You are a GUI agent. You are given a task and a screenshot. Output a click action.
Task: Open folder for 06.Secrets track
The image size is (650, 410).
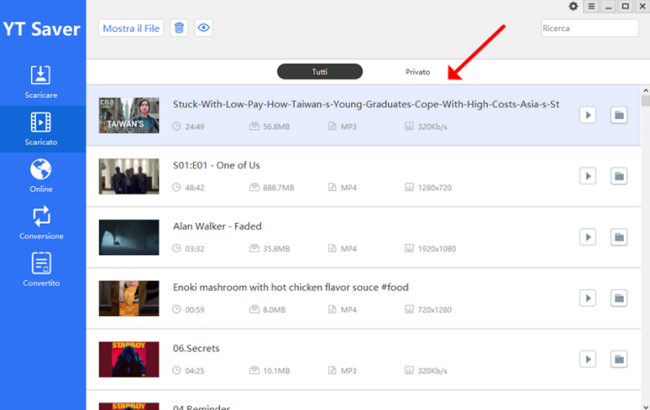coord(619,359)
